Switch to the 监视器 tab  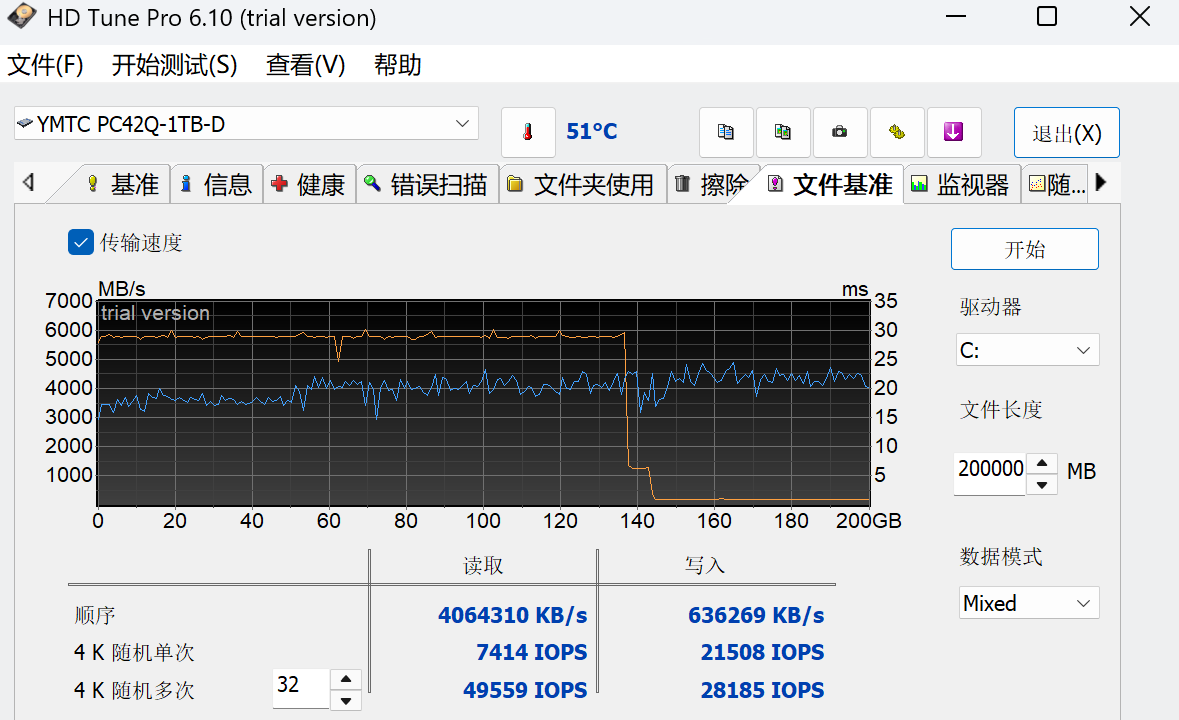tap(961, 184)
